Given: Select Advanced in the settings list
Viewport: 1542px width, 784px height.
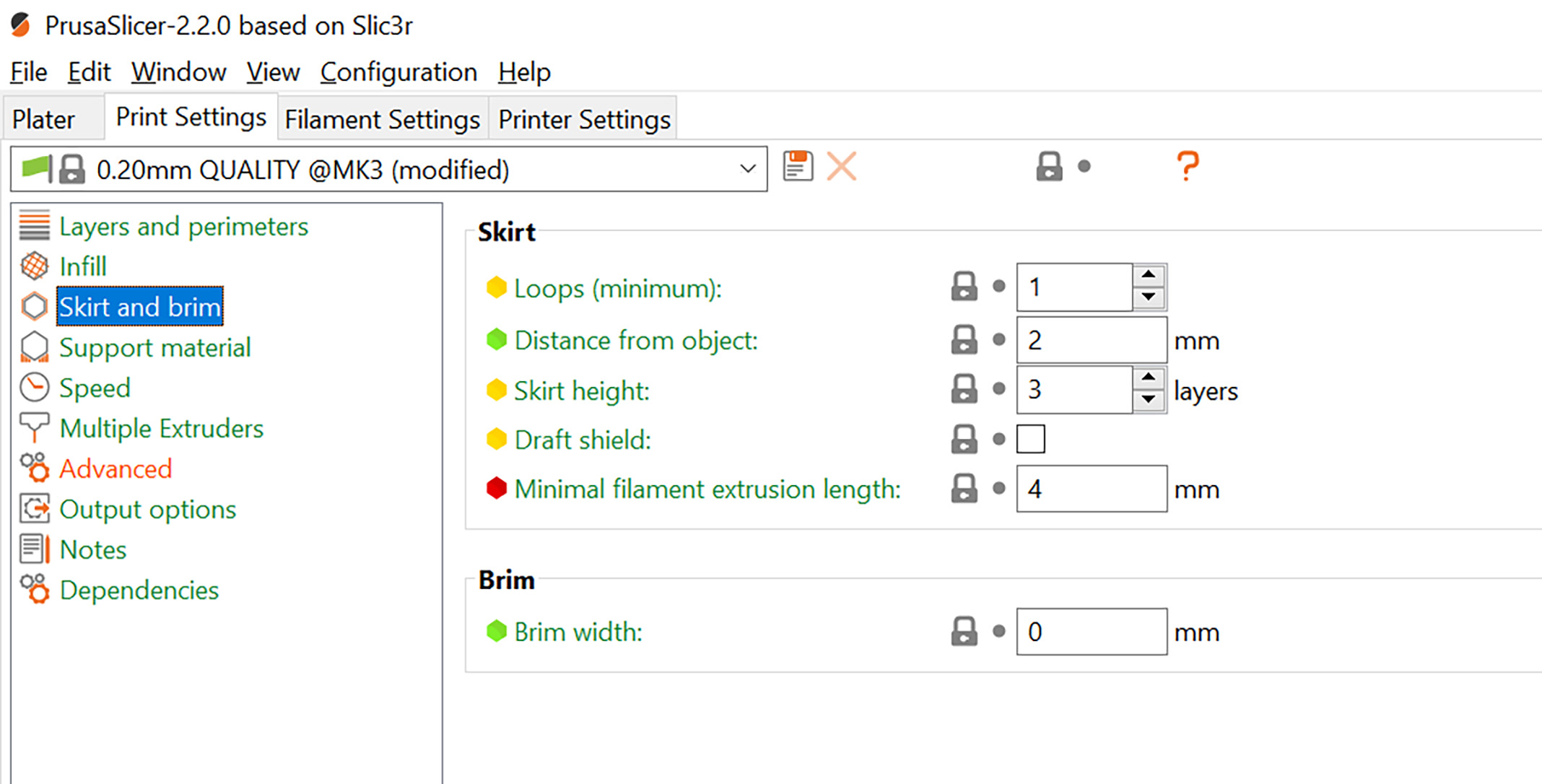Looking at the screenshot, I should [x=116, y=469].
